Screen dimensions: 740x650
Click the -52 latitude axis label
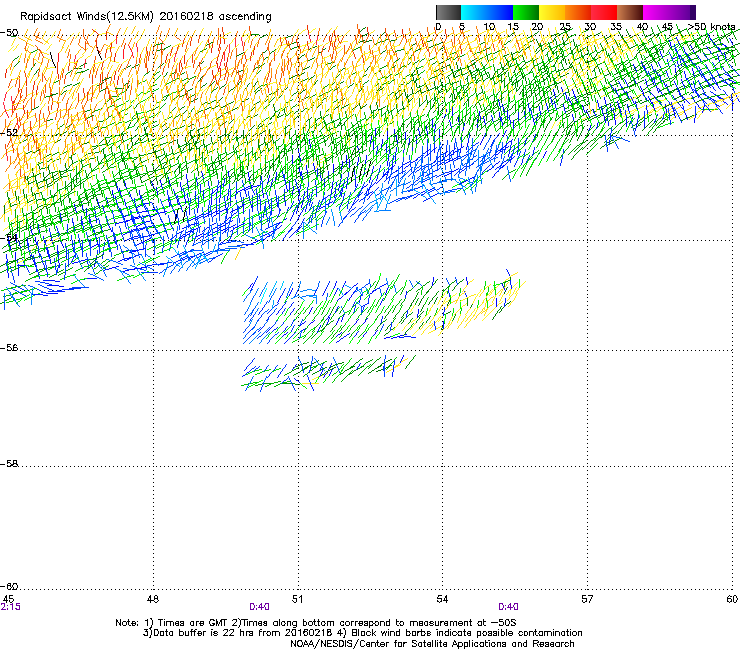pyautogui.click(x=9, y=133)
